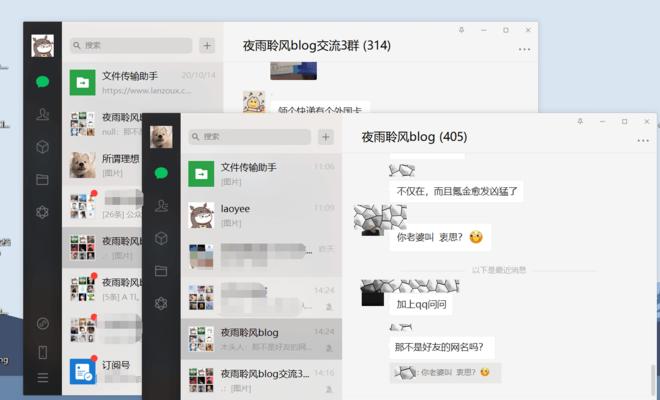
Task: Open chat info dots for blog交流3群 chat
Action: [x=524, y=49]
